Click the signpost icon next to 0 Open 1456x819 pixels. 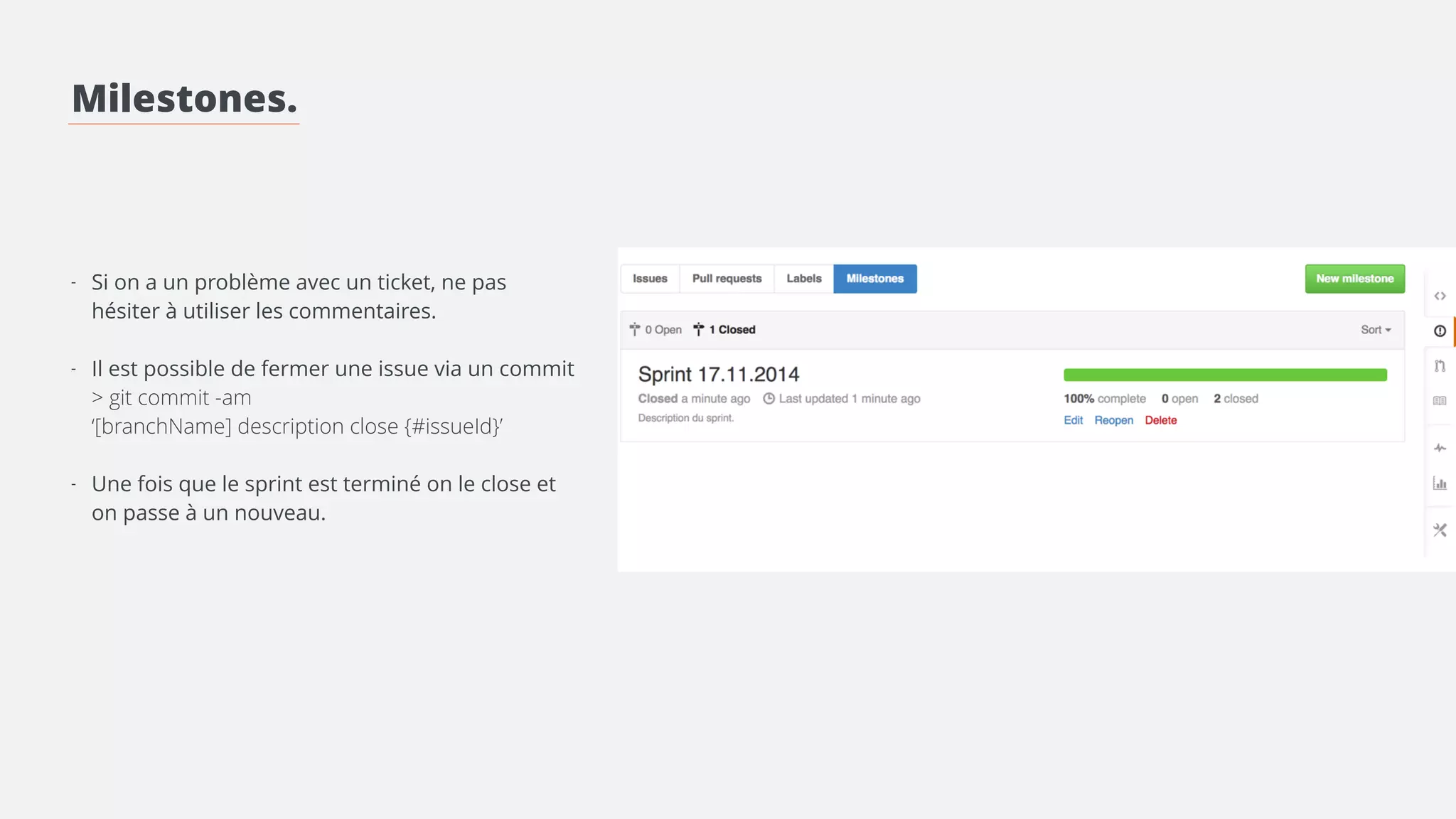[635, 329]
